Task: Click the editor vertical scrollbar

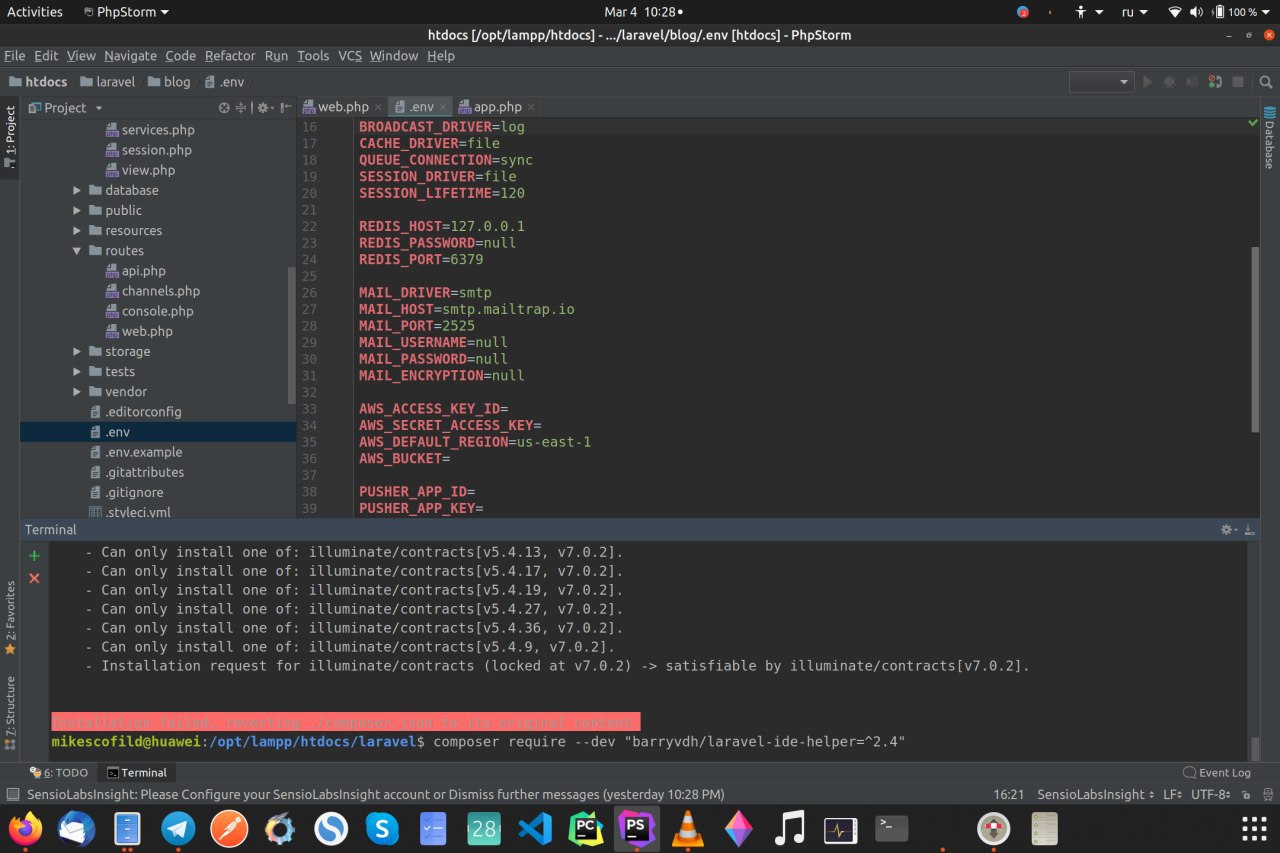Action: click(x=1255, y=338)
